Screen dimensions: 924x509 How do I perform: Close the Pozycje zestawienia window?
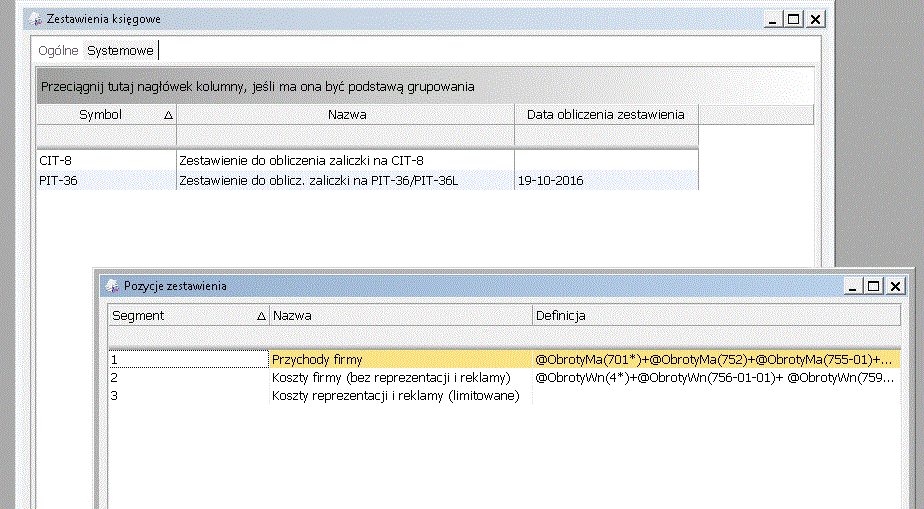point(895,286)
